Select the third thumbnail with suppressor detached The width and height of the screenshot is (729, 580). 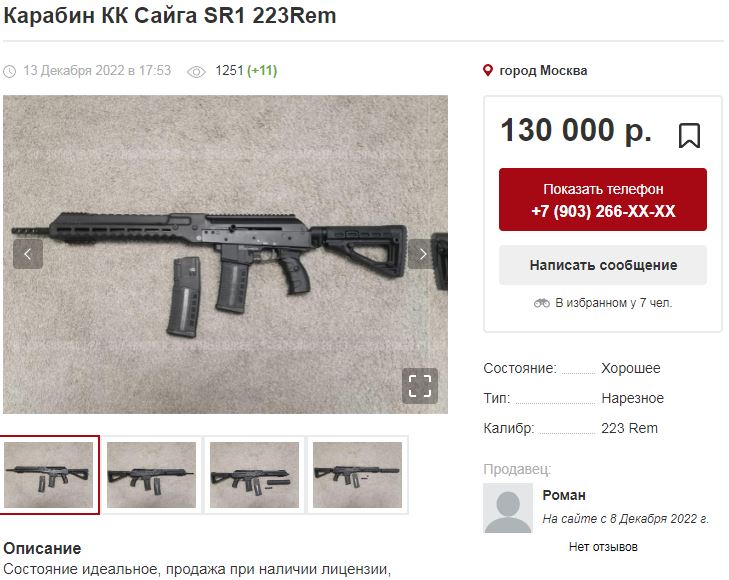tap(254, 475)
